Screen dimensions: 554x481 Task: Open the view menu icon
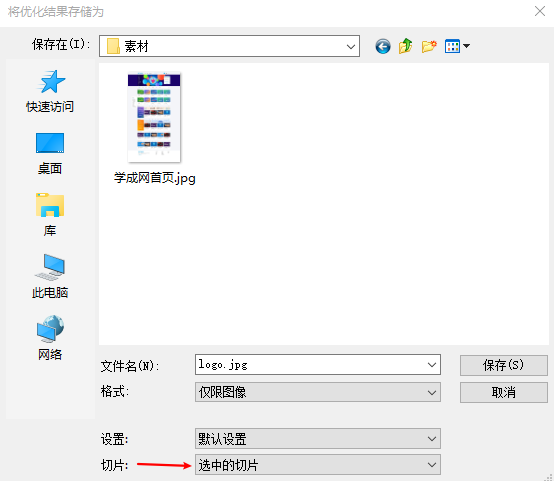pyautogui.click(x=453, y=46)
